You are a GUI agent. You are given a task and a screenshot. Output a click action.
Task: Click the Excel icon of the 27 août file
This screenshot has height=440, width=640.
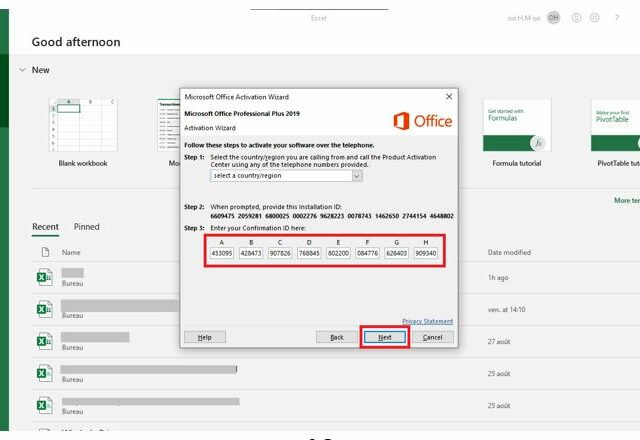[44, 341]
